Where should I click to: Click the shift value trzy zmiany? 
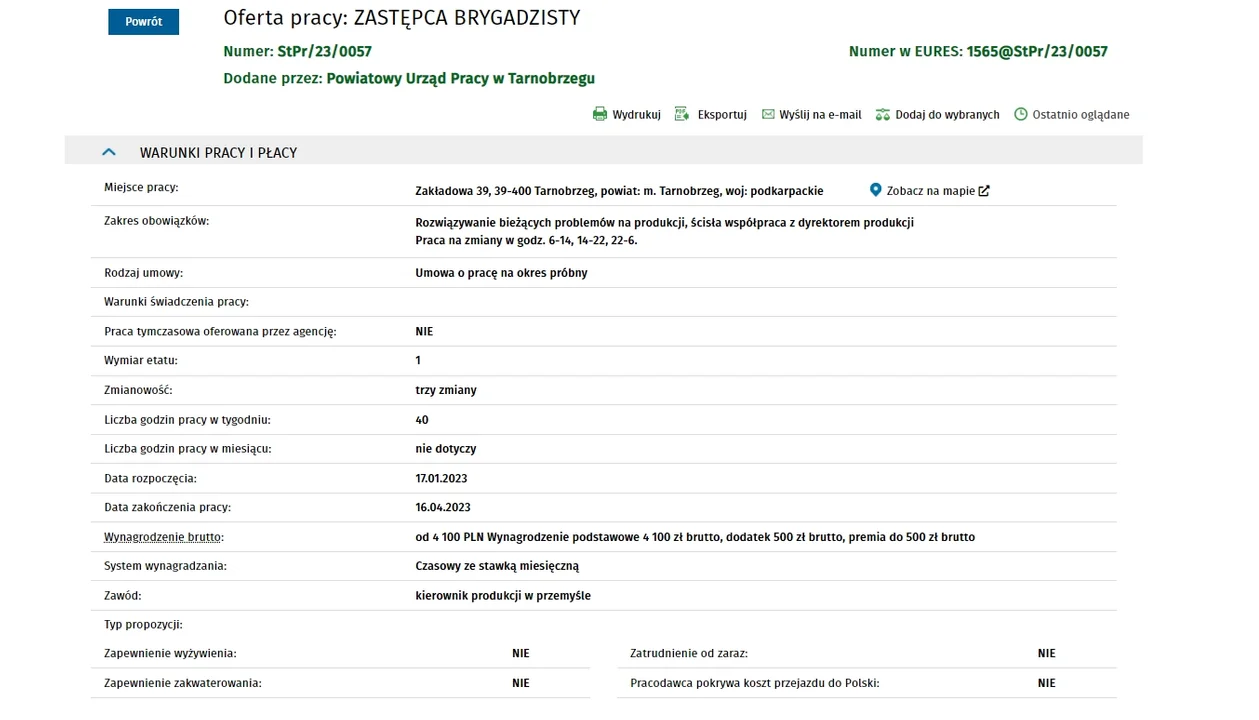click(446, 390)
